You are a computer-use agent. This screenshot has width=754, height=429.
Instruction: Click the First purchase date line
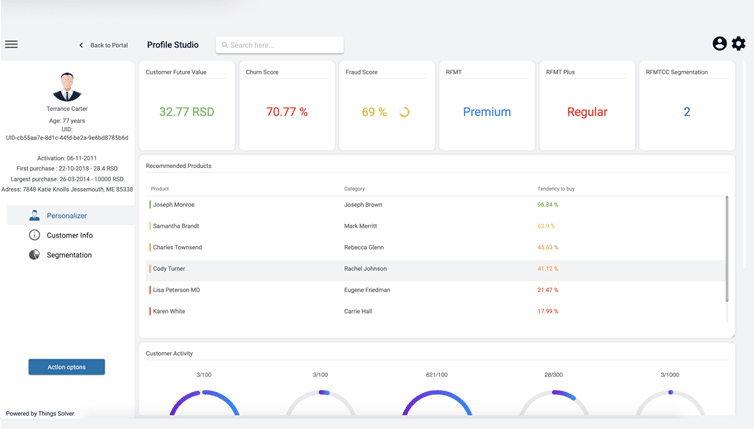tap(67, 169)
